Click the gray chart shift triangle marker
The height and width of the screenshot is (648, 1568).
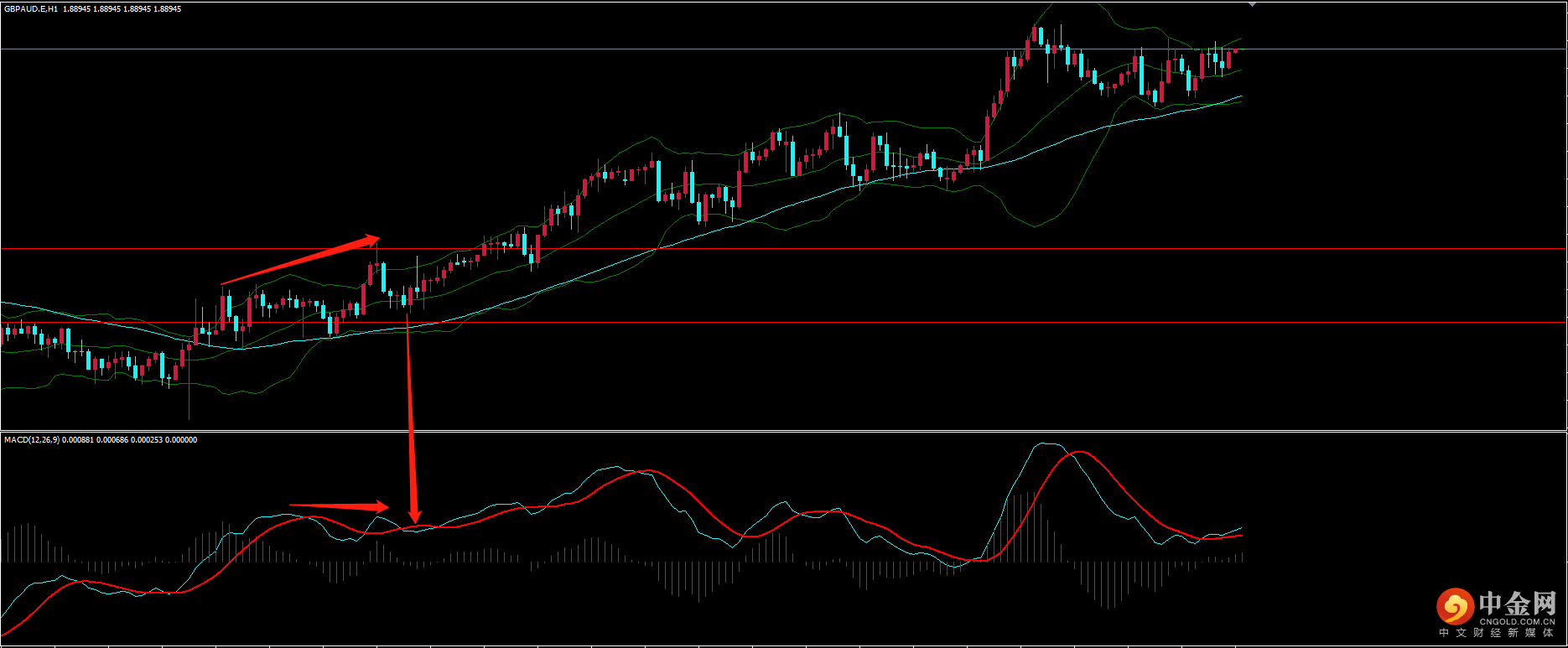1252,4
